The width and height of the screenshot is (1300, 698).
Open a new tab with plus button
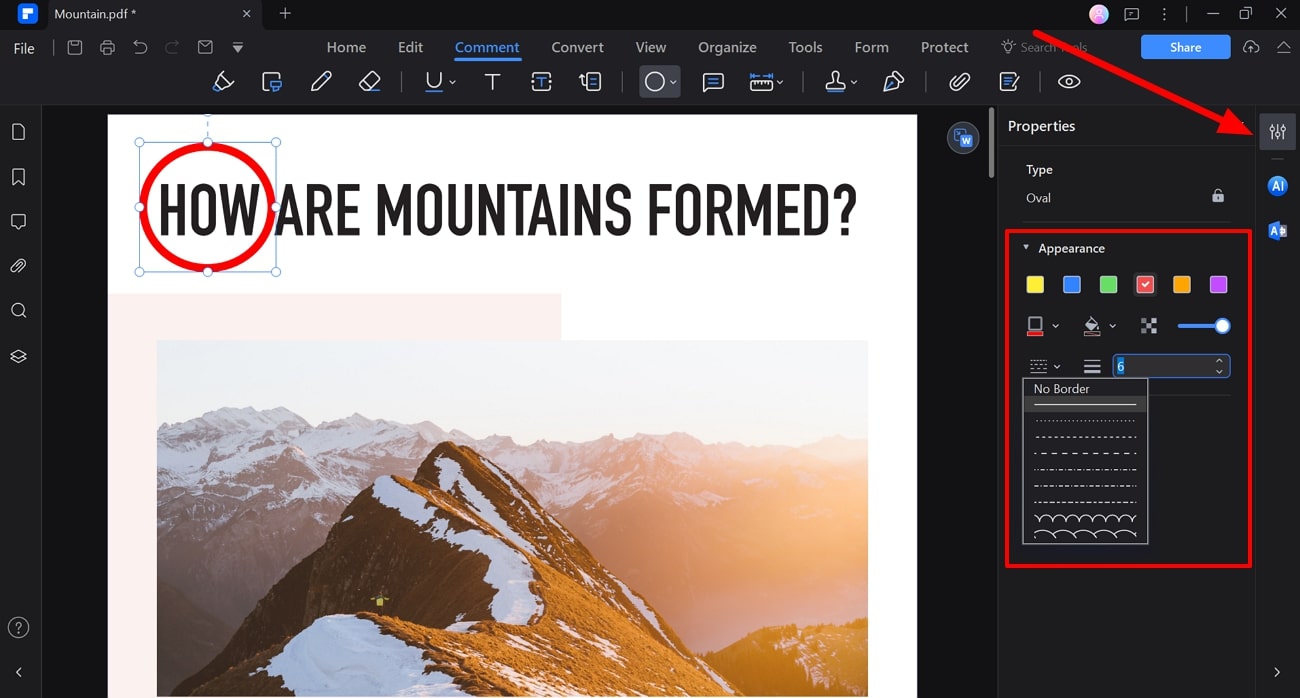(285, 14)
